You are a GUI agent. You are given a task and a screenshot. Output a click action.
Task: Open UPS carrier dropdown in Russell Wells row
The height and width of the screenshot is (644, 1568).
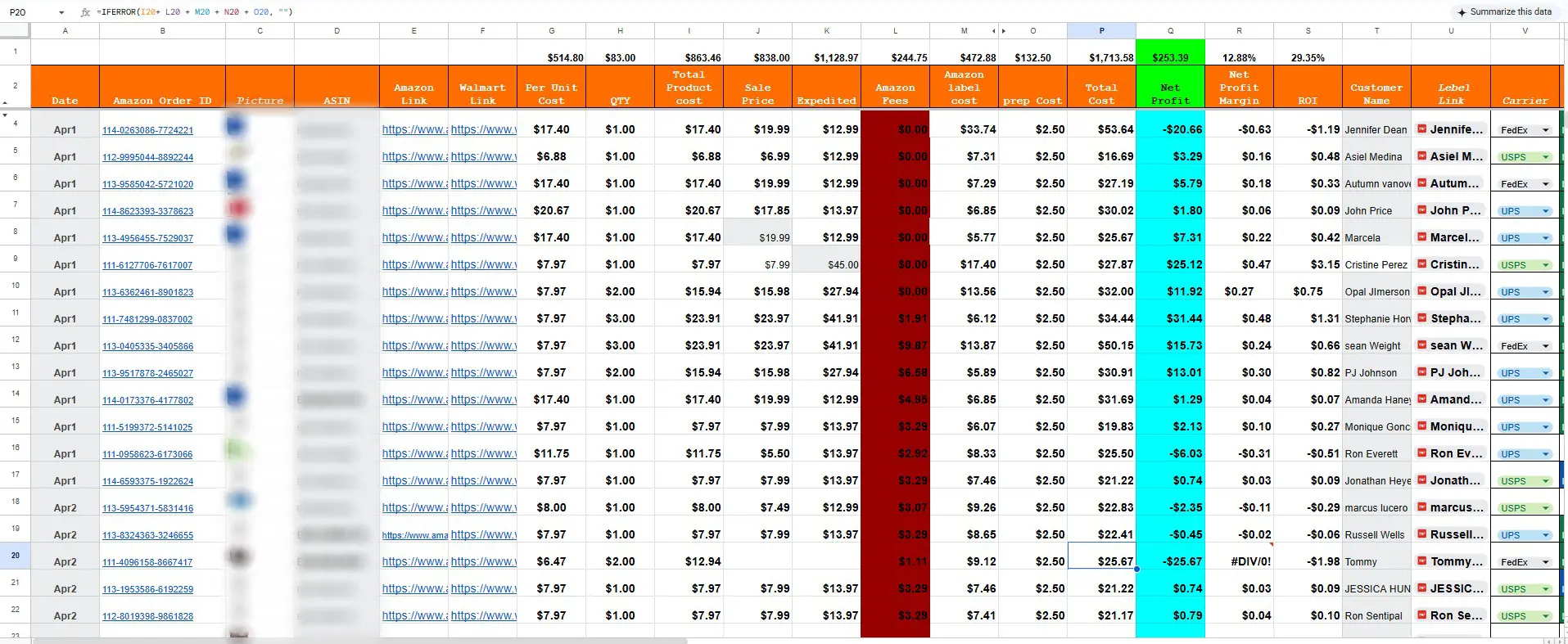tap(1546, 535)
